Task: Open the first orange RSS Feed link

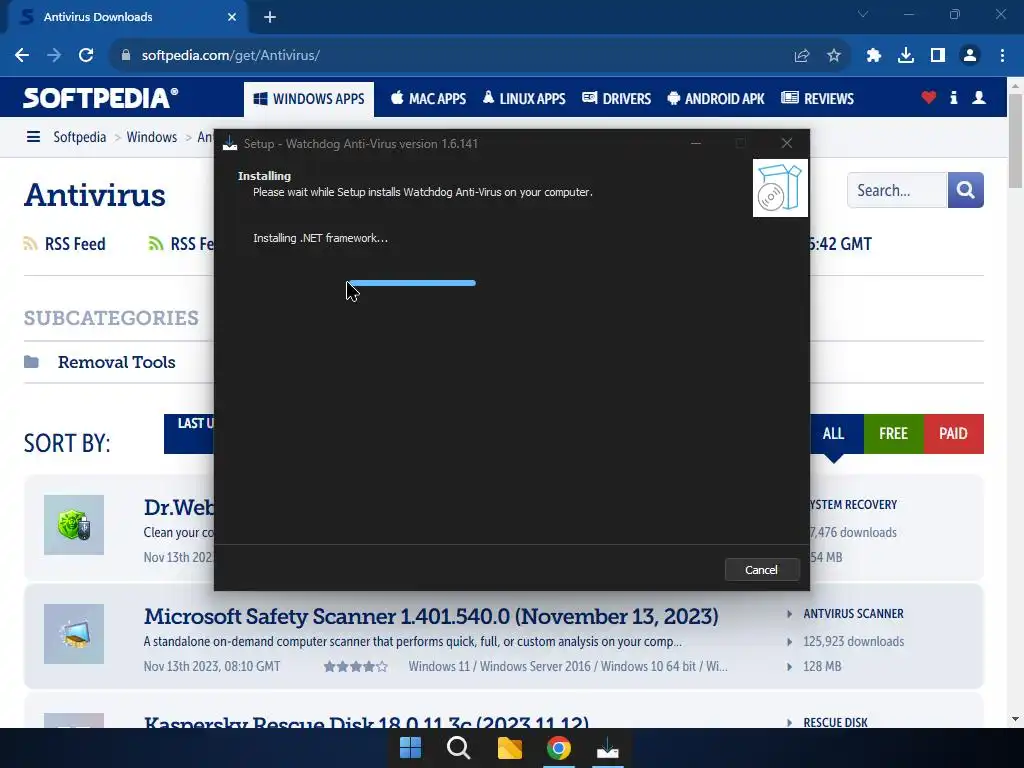Action: point(65,244)
